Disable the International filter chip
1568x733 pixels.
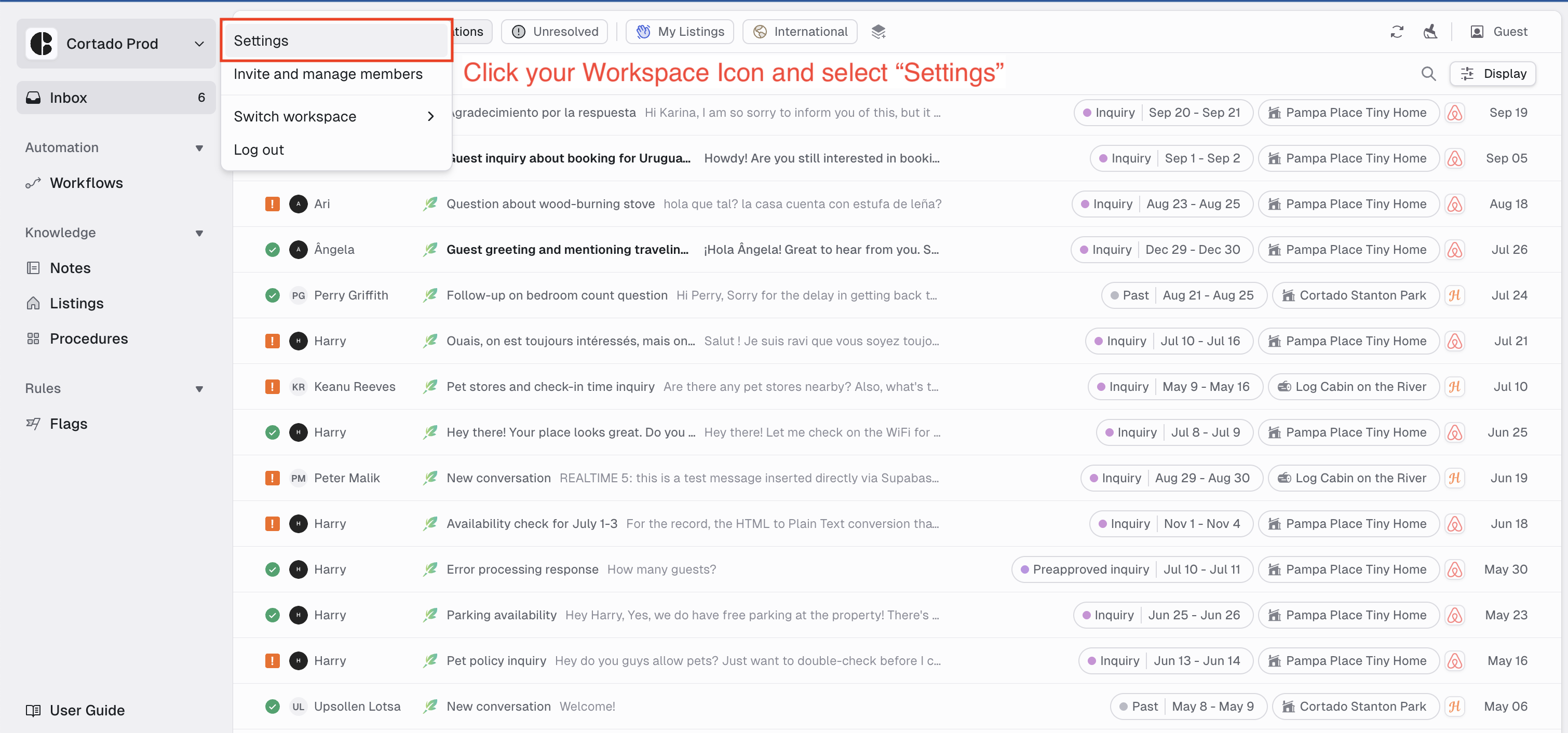pos(799,31)
